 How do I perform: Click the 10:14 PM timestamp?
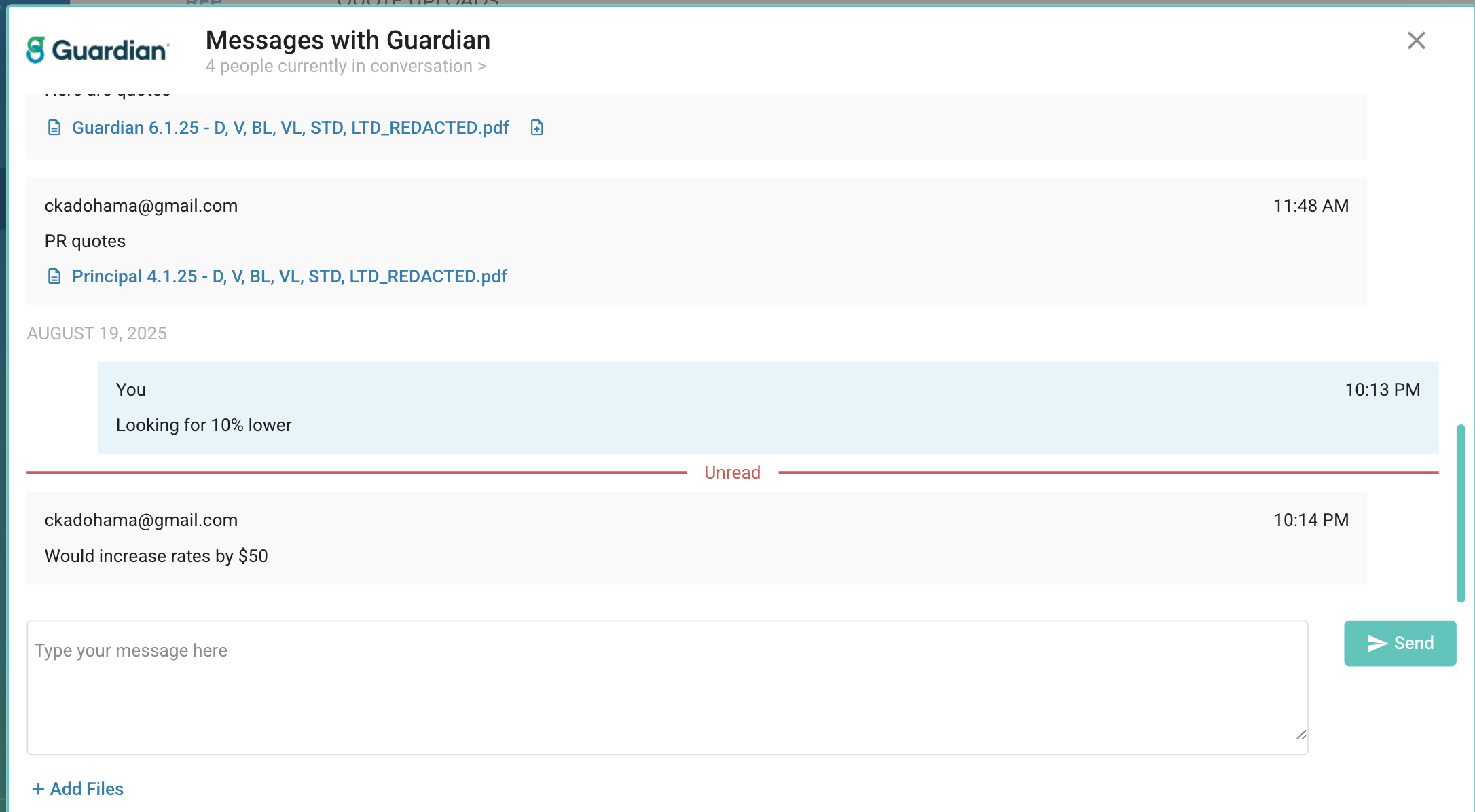pyautogui.click(x=1311, y=520)
